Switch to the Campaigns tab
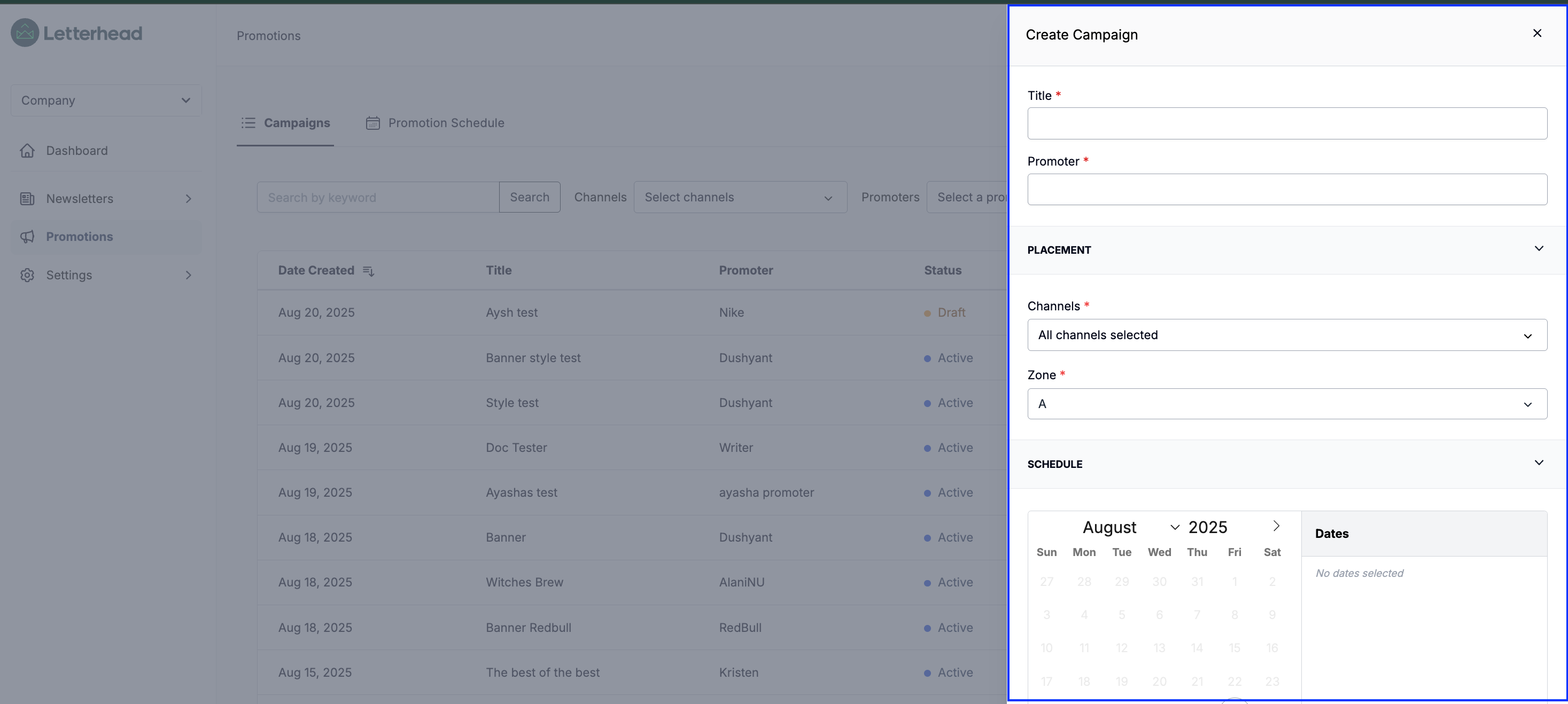 point(285,123)
